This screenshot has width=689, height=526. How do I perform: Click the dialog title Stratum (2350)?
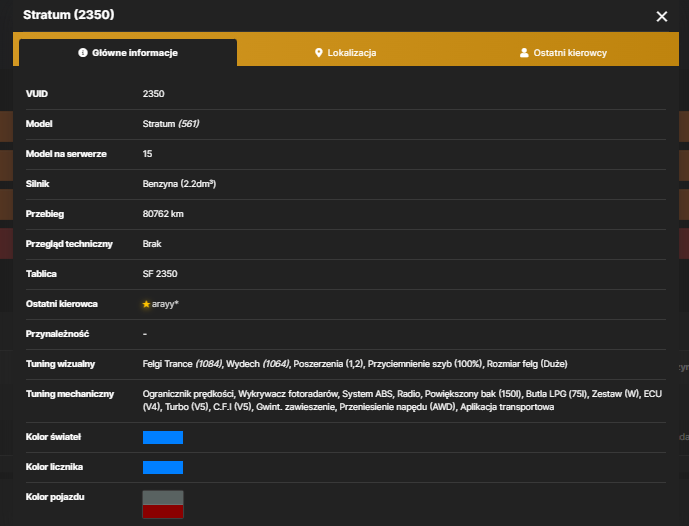click(x=69, y=15)
